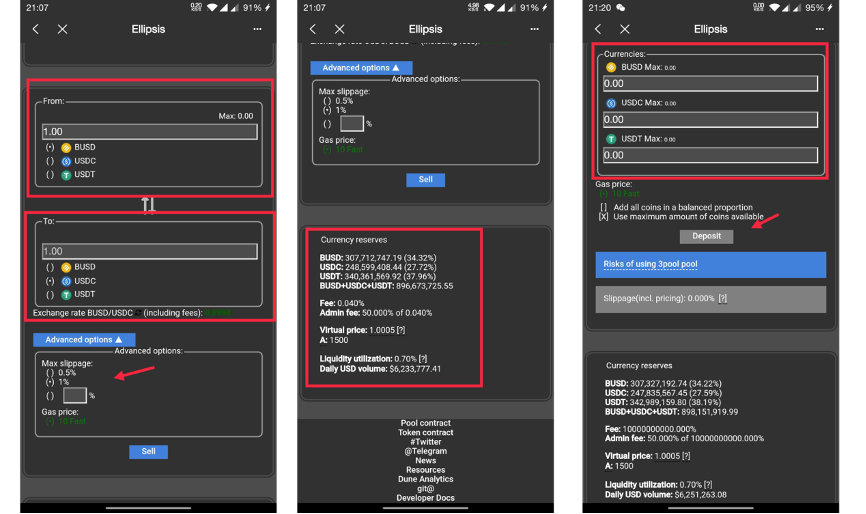Screen dimensions: 866x514
Task: Click the BUSD coin icon in Currencies section
Action: point(611,67)
